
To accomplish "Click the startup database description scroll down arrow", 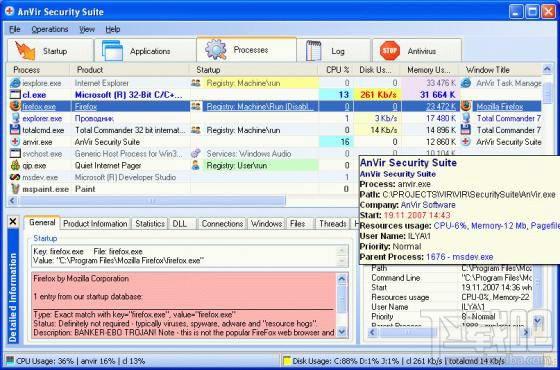I will click(342, 332).
